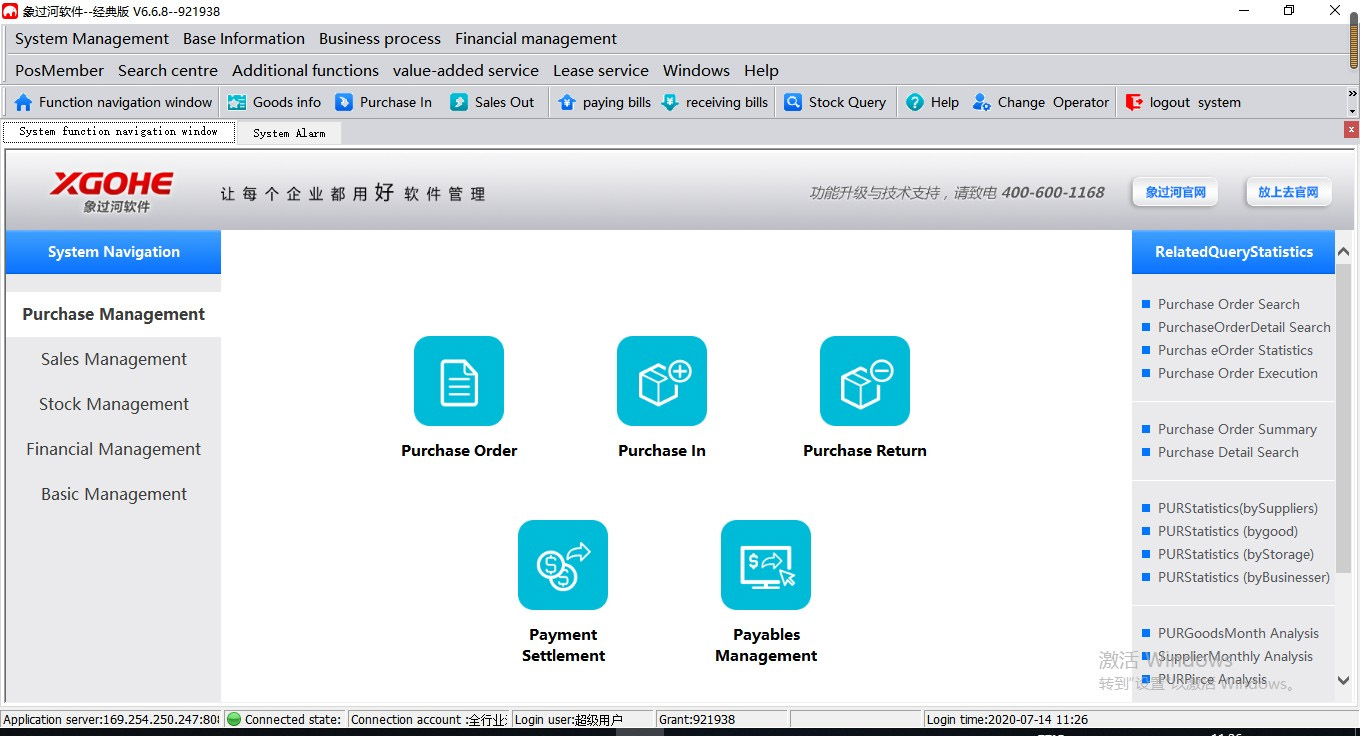Select Stock Management in navigation sidebar
This screenshot has width=1360, height=736.
[x=114, y=404]
